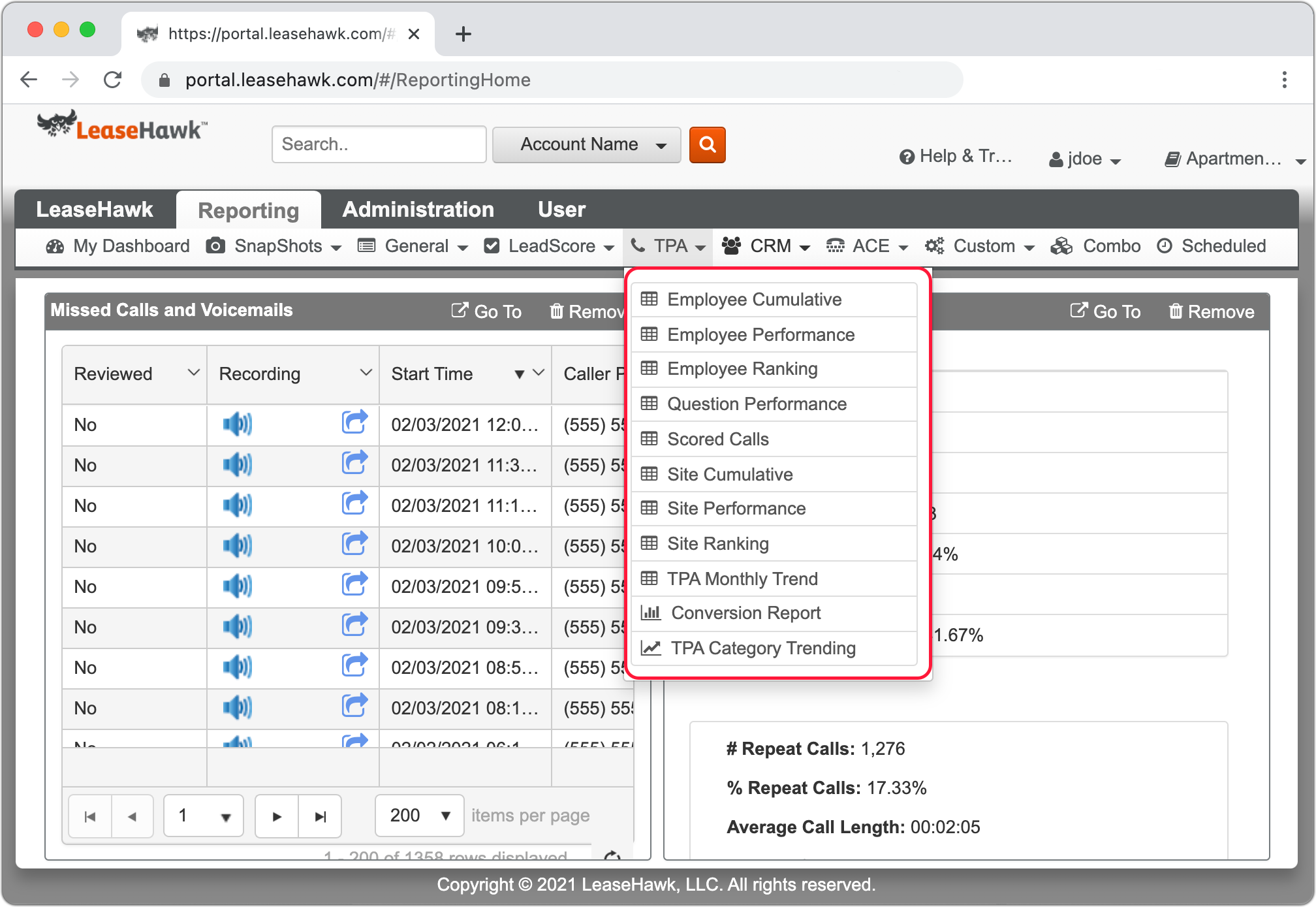
Task: Select Employee Performance report
Action: tap(774, 335)
